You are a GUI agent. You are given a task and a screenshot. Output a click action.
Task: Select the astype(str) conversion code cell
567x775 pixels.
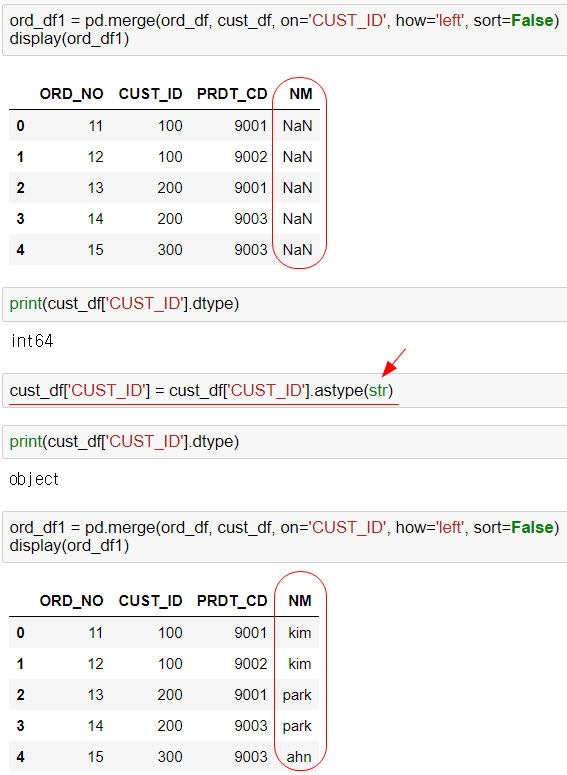tap(285, 390)
